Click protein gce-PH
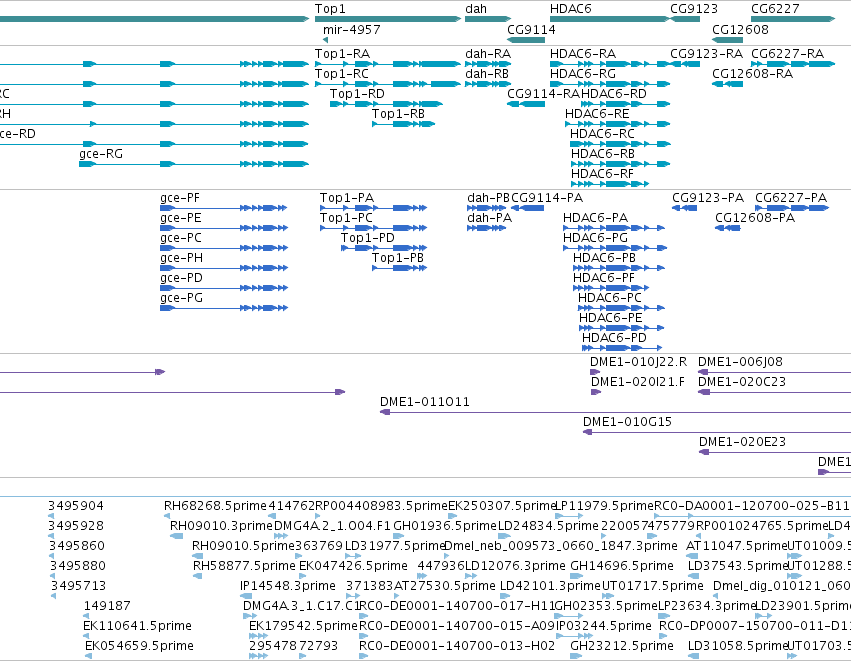Viewport: 851px width, 661px height. (224, 268)
